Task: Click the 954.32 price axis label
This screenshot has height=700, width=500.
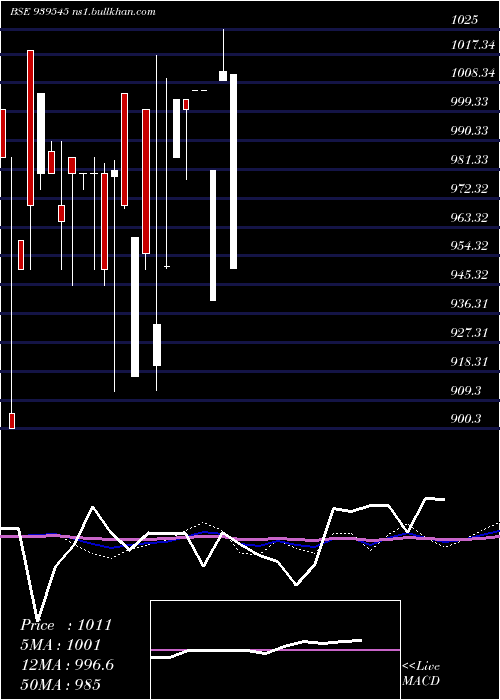Action: pos(469,246)
